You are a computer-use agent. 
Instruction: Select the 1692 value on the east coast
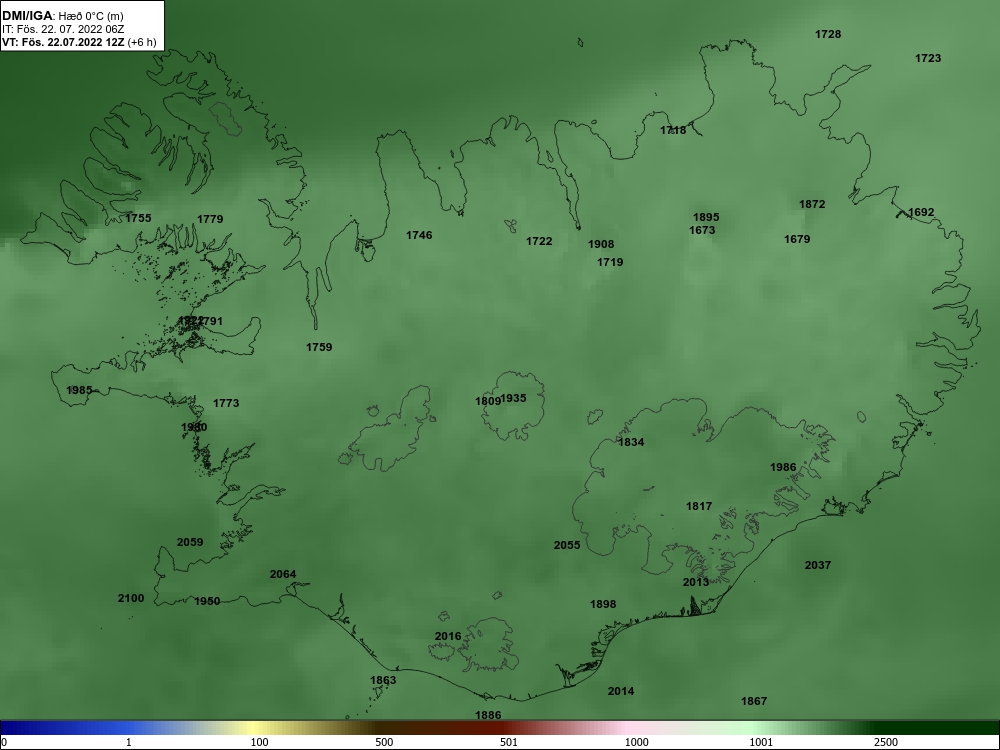tap(921, 212)
